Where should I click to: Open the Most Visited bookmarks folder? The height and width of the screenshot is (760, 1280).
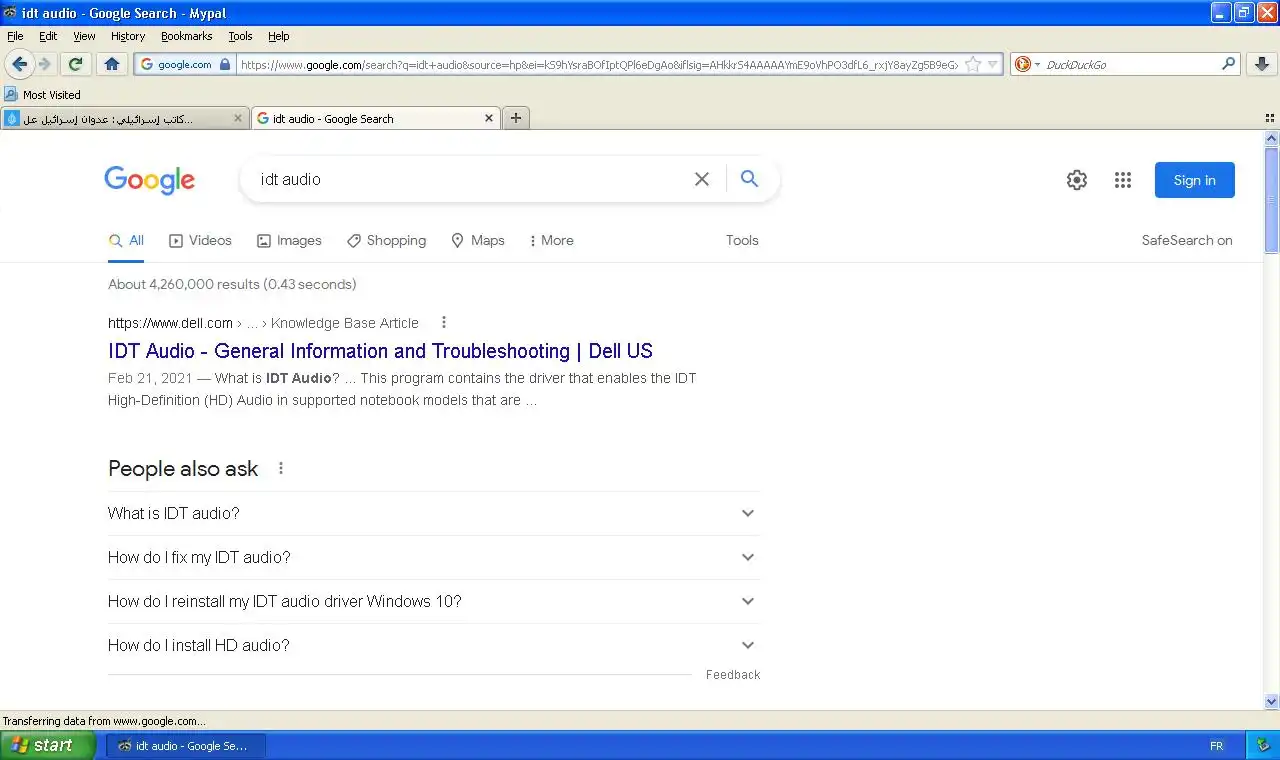(x=43, y=95)
